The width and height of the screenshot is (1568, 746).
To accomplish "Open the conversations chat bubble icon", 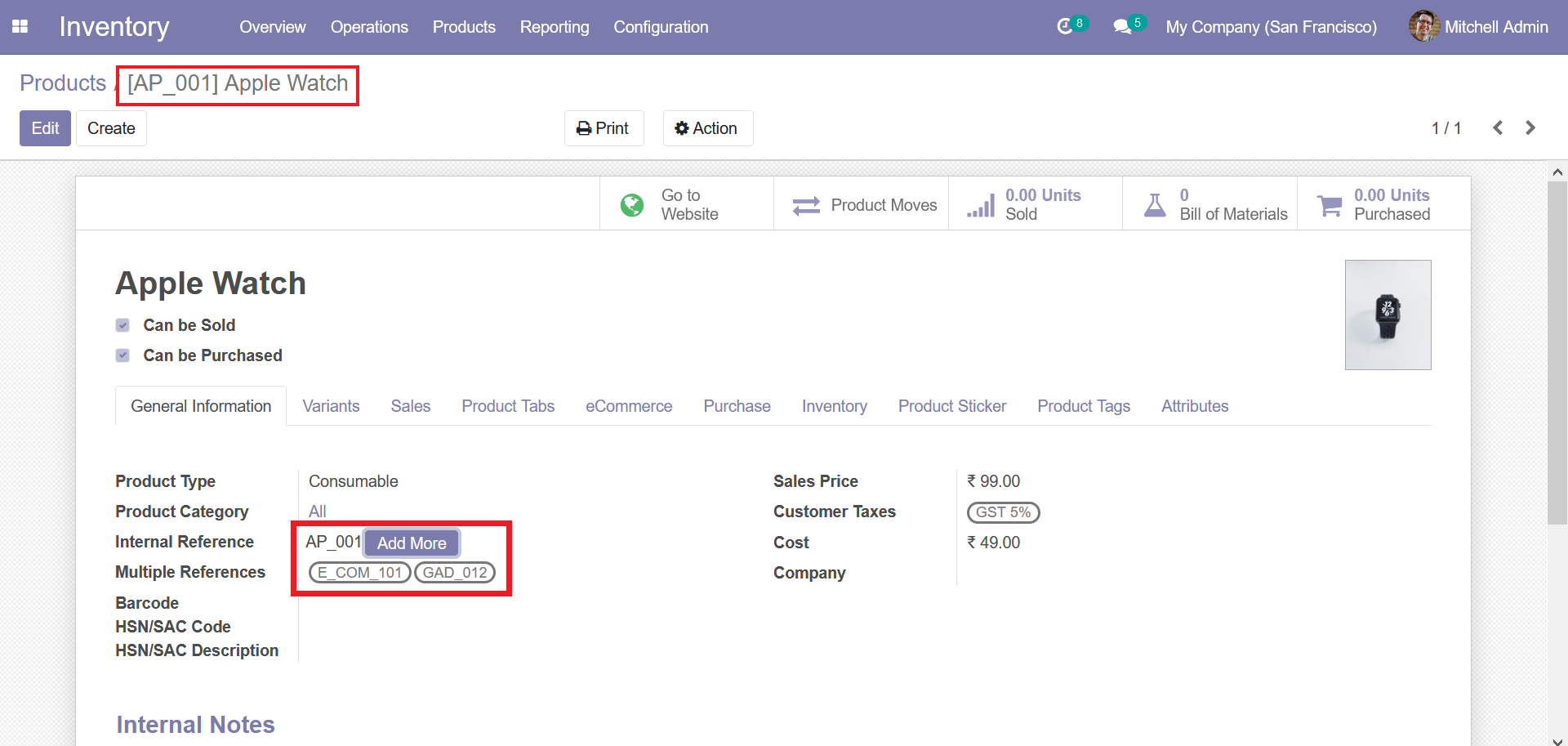I will coord(1122,27).
